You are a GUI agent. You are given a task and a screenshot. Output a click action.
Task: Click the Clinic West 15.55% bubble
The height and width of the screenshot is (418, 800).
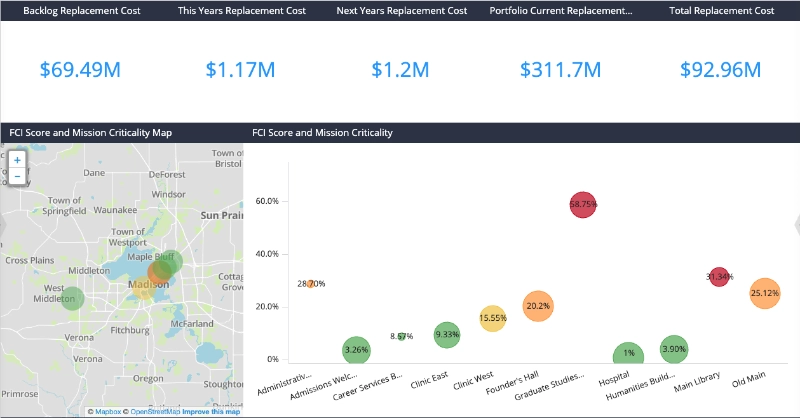coord(493,319)
